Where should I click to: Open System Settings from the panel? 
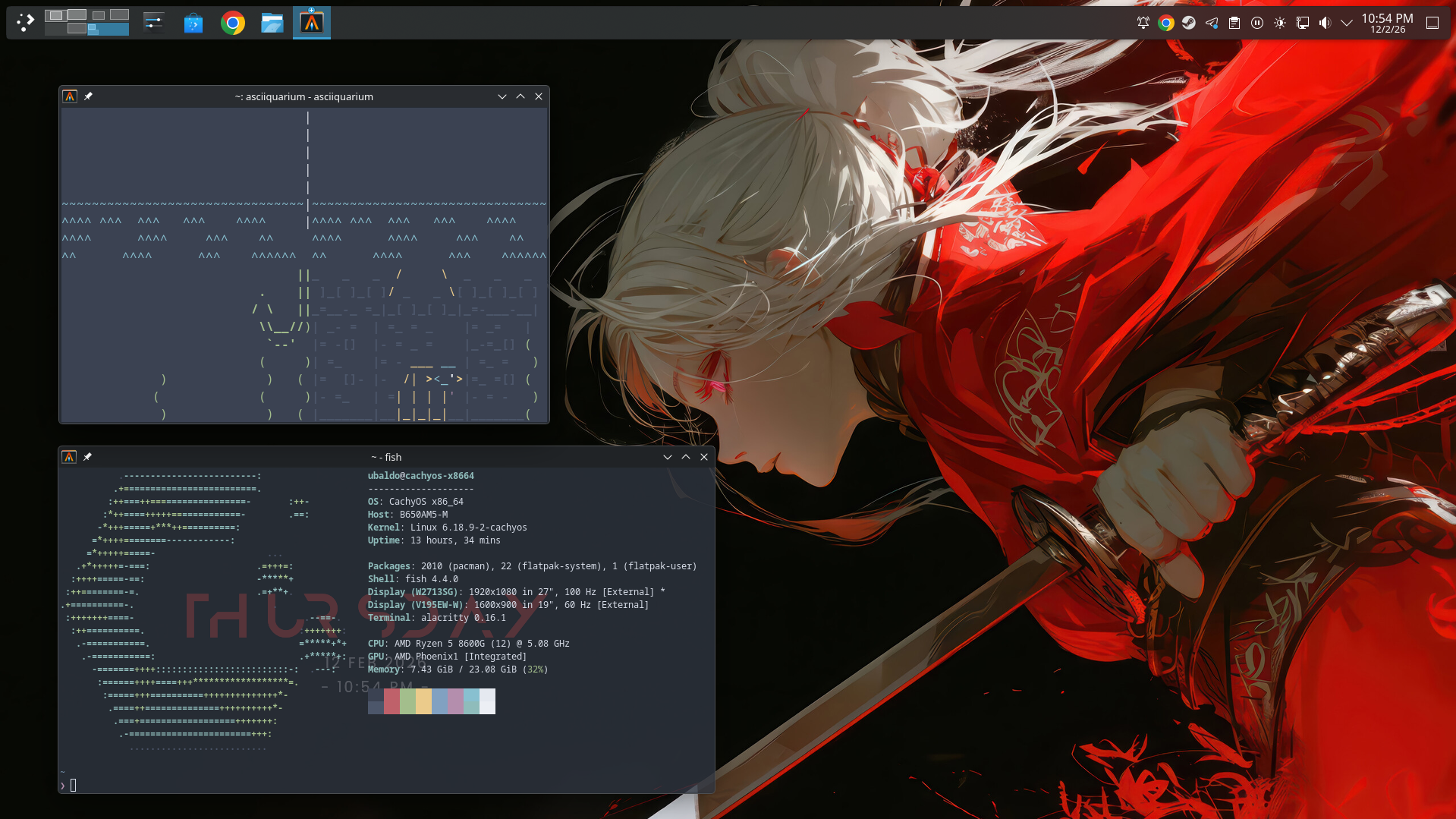[x=154, y=23]
